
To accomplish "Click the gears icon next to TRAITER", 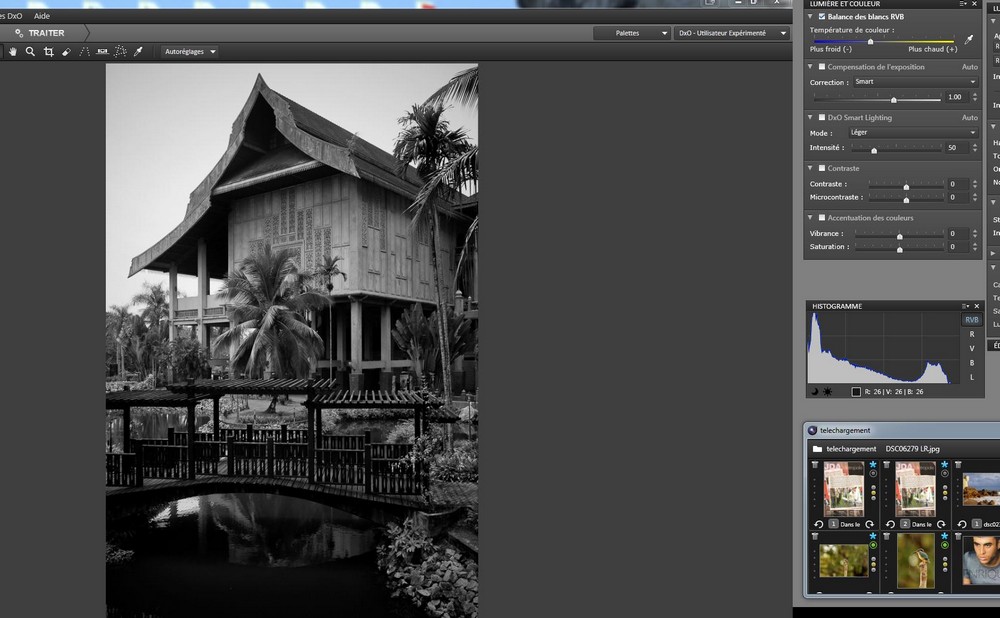I will (x=18, y=33).
